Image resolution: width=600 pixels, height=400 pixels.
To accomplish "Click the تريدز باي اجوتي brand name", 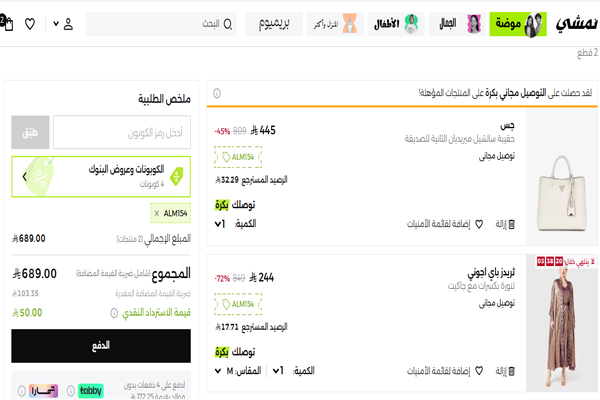I will pyautogui.click(x=491, y=272).
